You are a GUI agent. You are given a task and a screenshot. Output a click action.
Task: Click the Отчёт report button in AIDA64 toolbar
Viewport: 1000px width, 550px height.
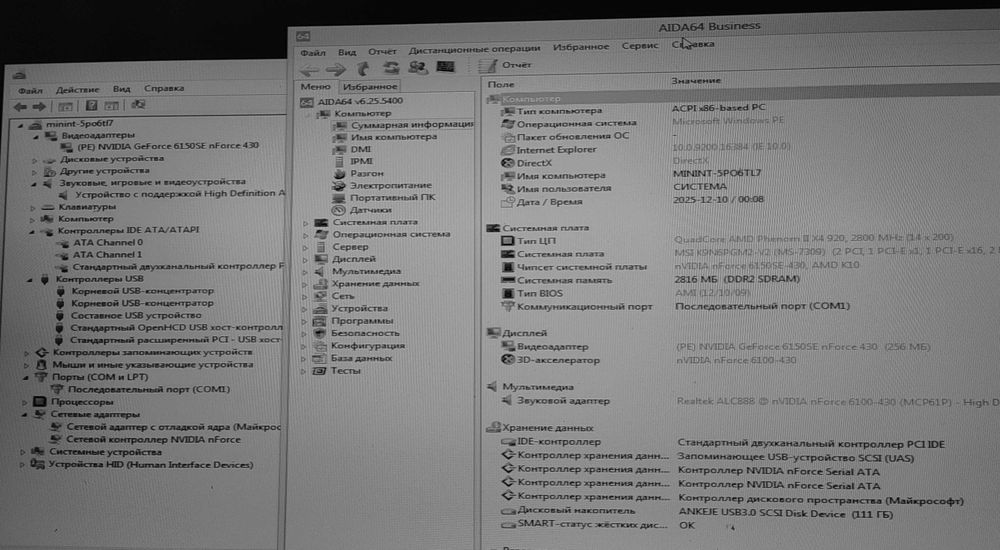coord(505,64)
